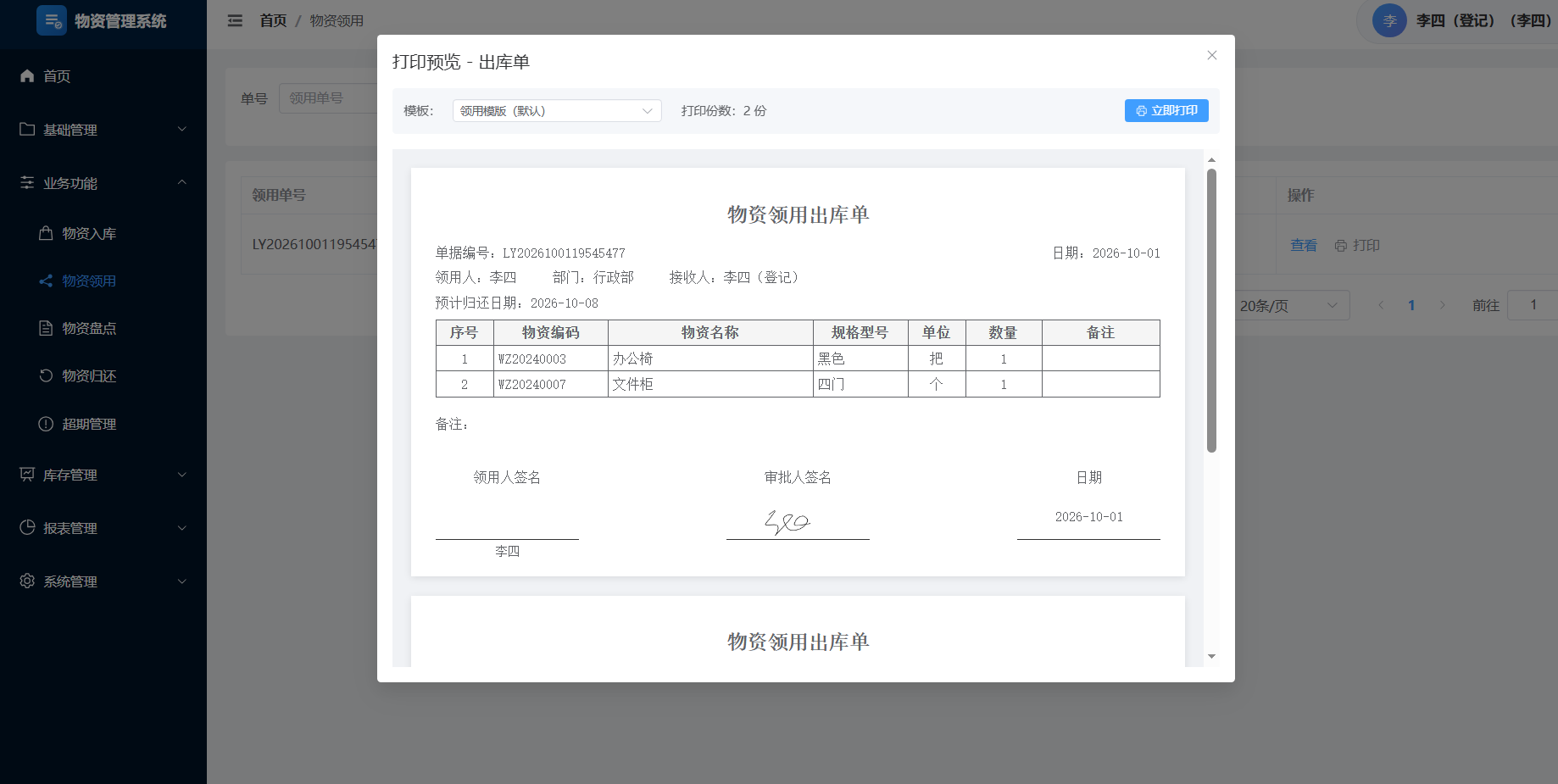Click the user avatar 李 icon
The height and width of the screenshot is (784, 1558).
click(x=1389, y=20)
